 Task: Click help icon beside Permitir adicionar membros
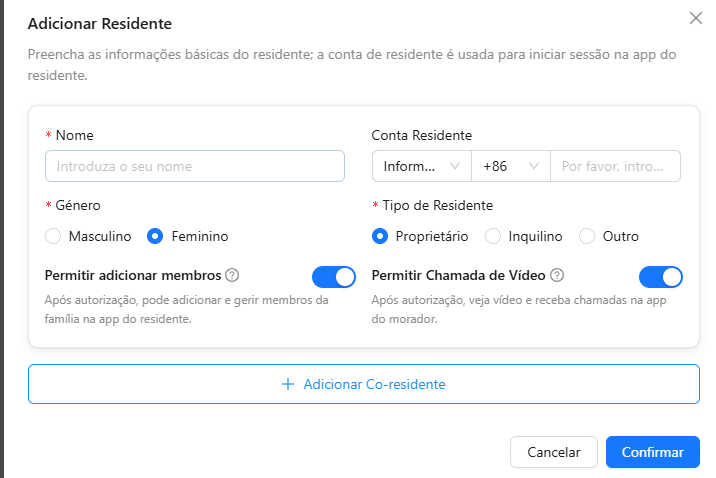[x=232, y=275]
